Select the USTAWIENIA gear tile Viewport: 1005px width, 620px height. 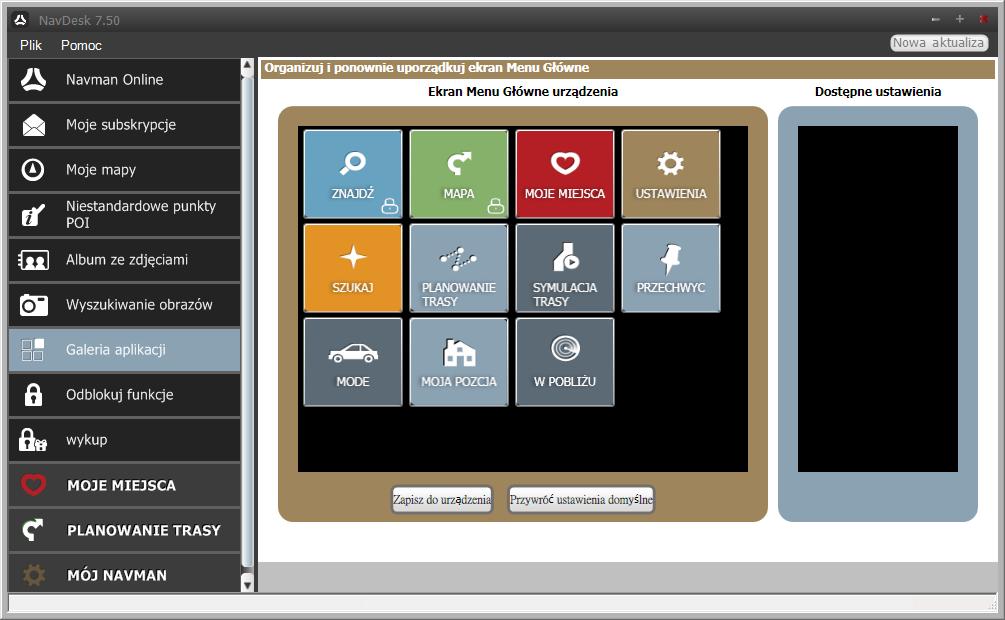671,174
